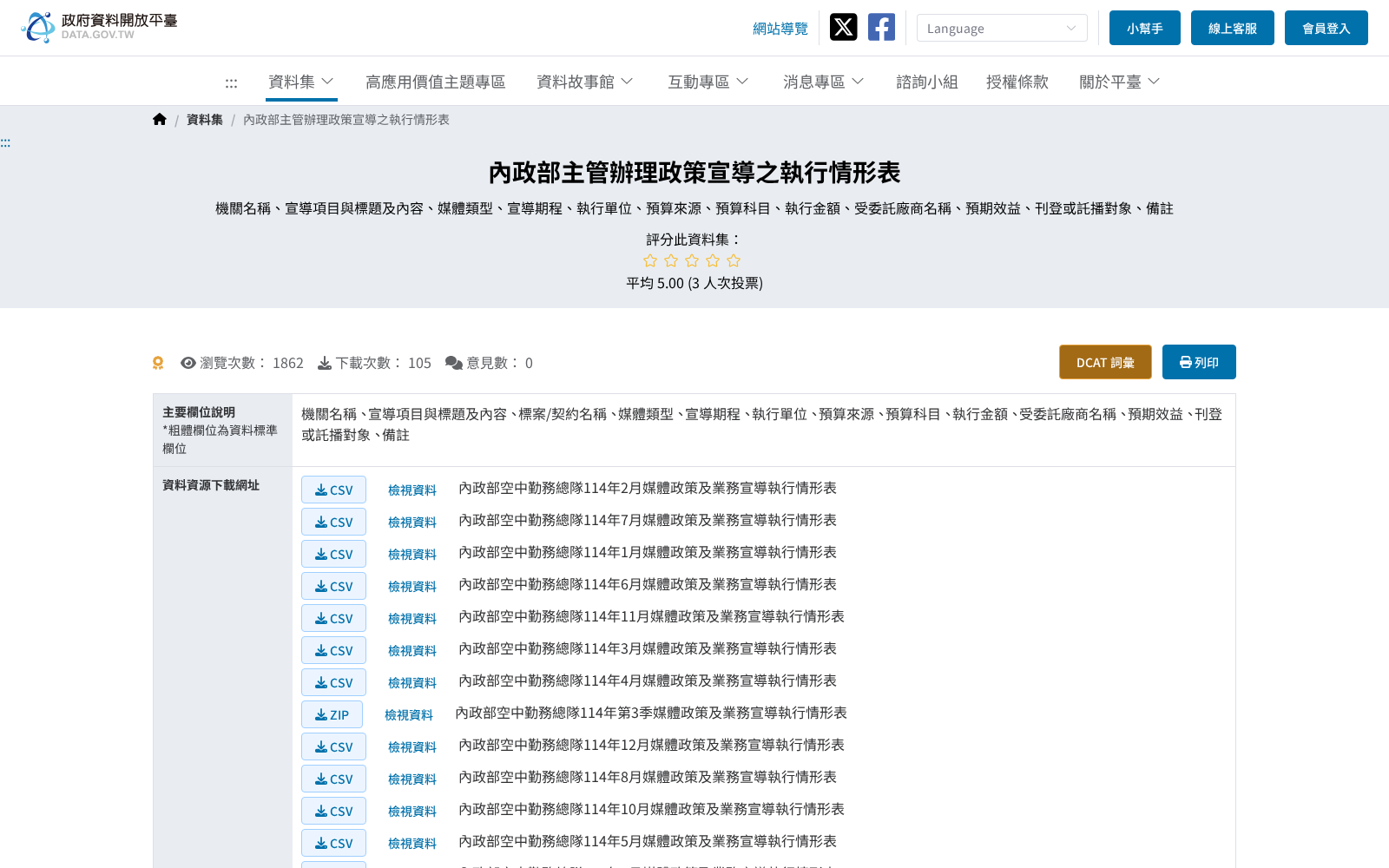Download CSV for 114年12月 report
1389x868 pixels.
coord(333,746)
